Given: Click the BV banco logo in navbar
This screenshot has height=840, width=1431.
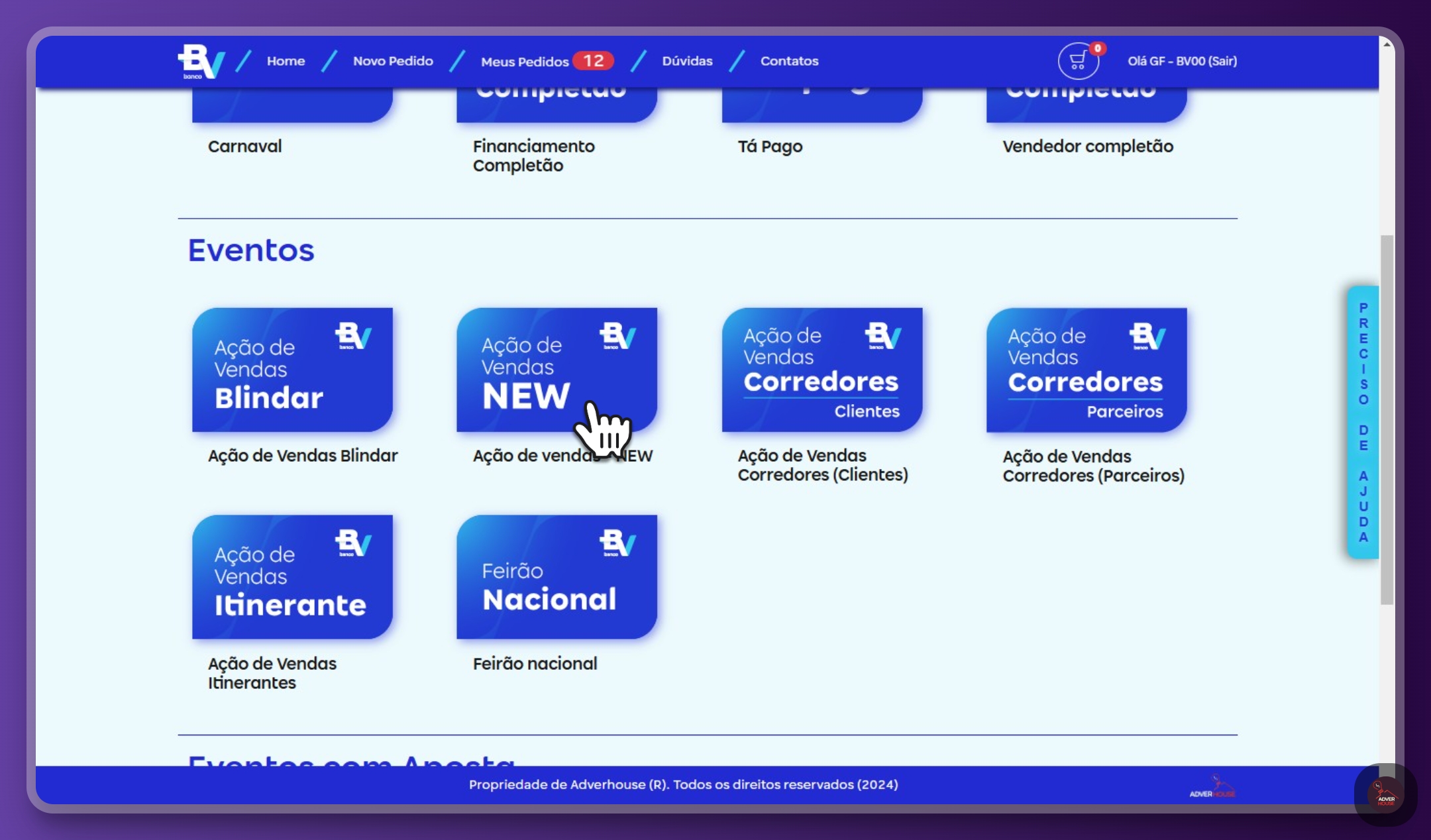Looking at the screenshot, I should (201, 62).
